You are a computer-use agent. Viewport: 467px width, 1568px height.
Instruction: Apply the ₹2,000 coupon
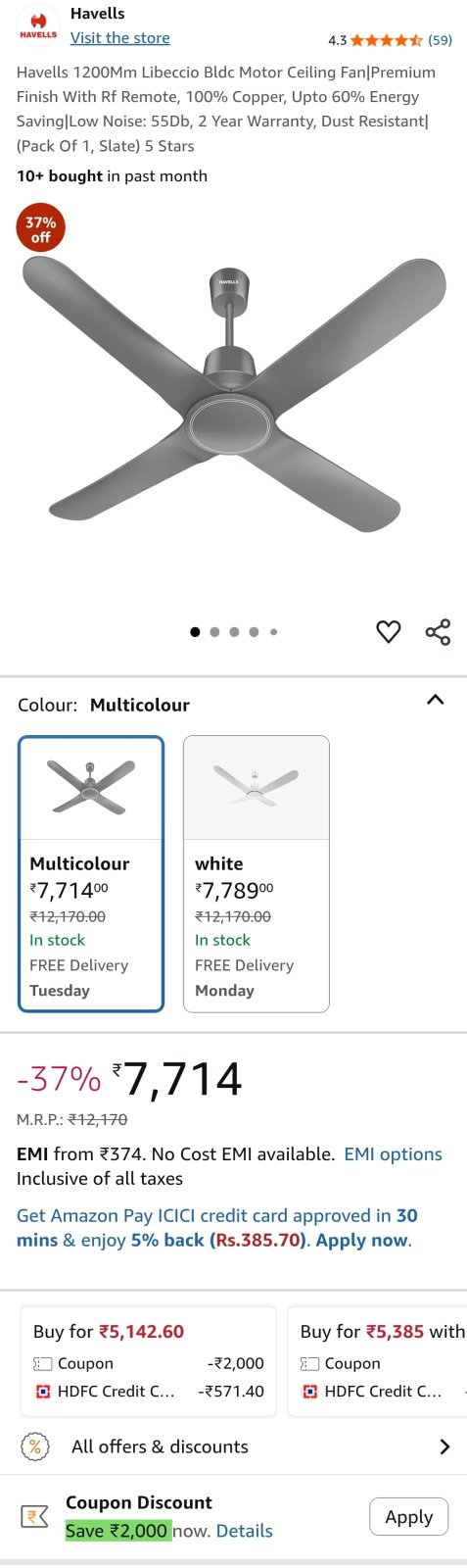click(x=408, y=1517)
